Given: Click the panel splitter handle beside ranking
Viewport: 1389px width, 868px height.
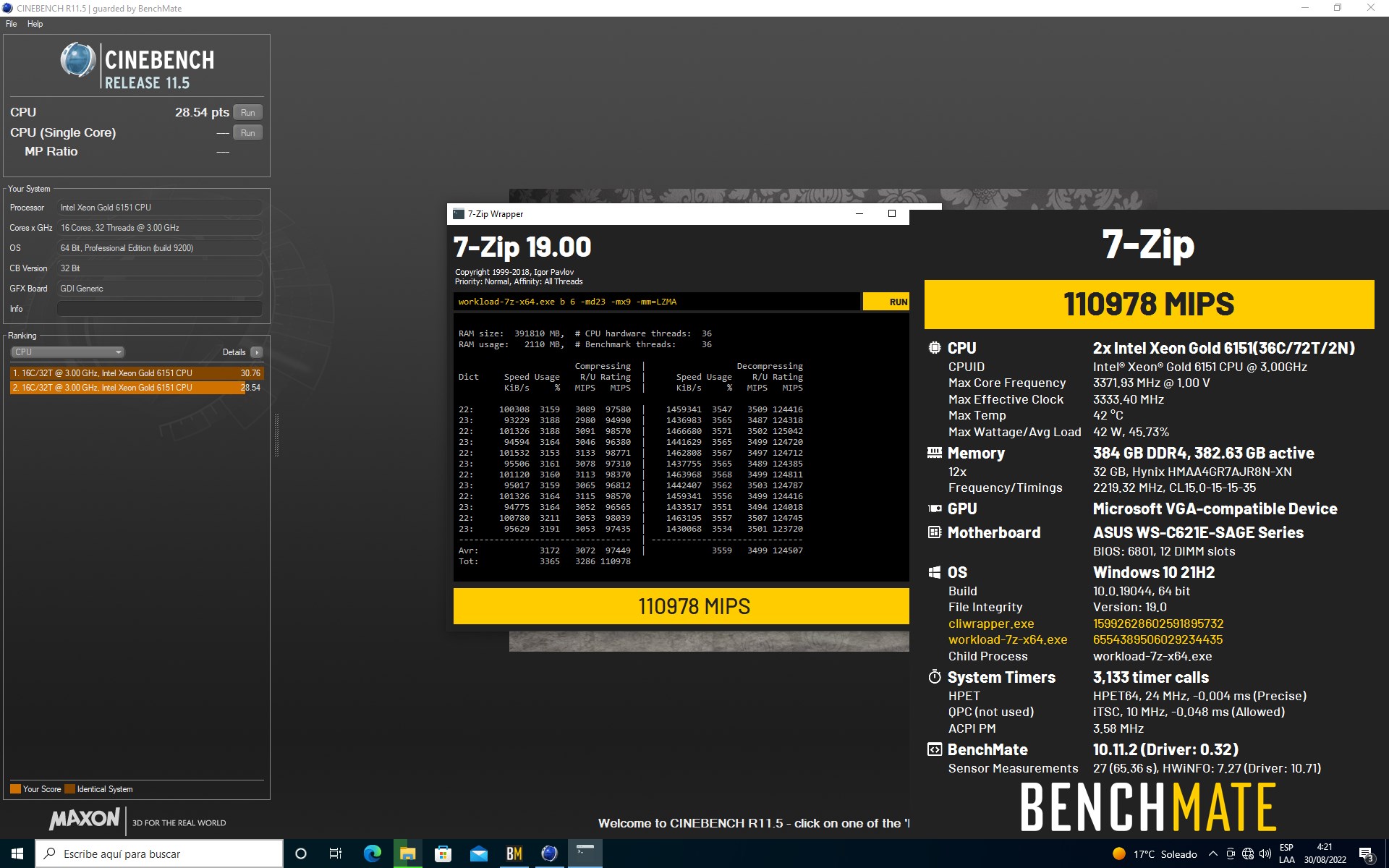Looking at the screenshot, I should tap(276, 435).
